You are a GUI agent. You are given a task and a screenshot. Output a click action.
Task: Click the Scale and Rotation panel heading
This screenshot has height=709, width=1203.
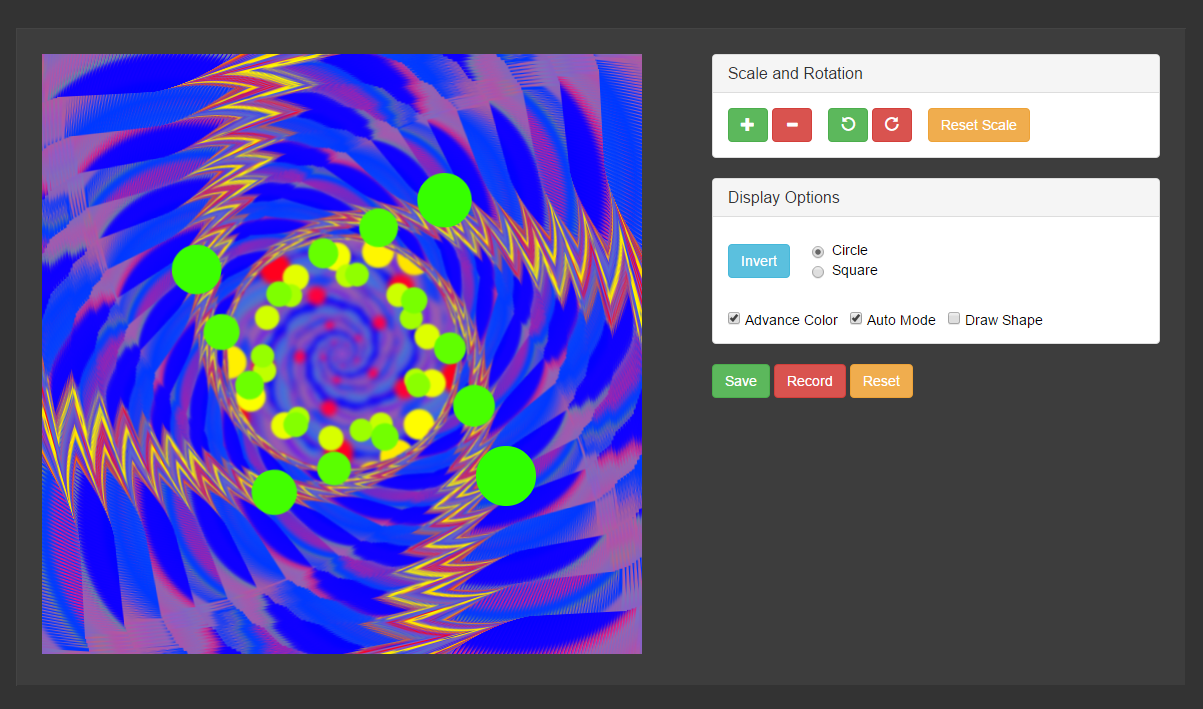click(936, 74)
